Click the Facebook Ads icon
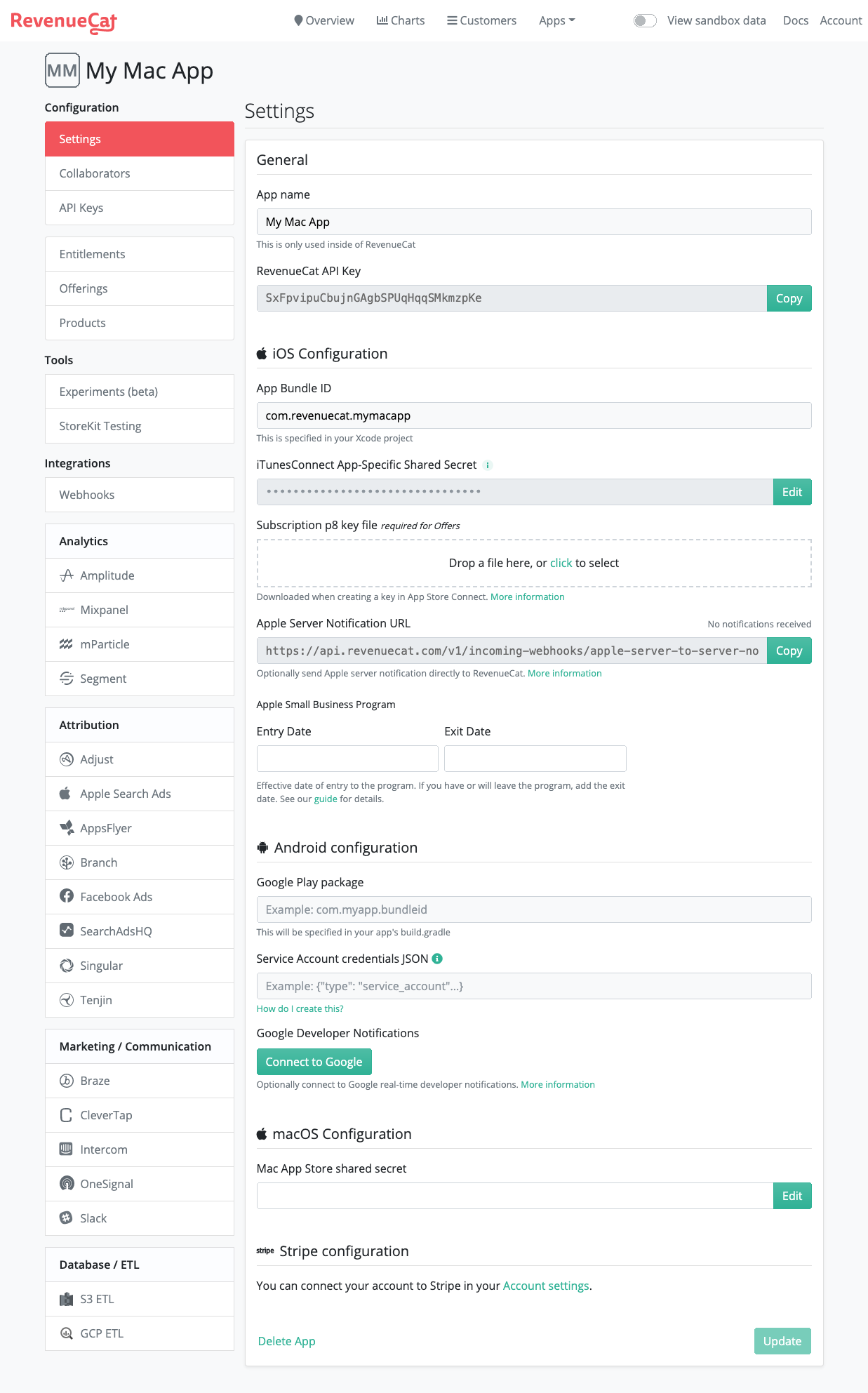This screenshot has width=868, height=1393. tap(67, 896)
